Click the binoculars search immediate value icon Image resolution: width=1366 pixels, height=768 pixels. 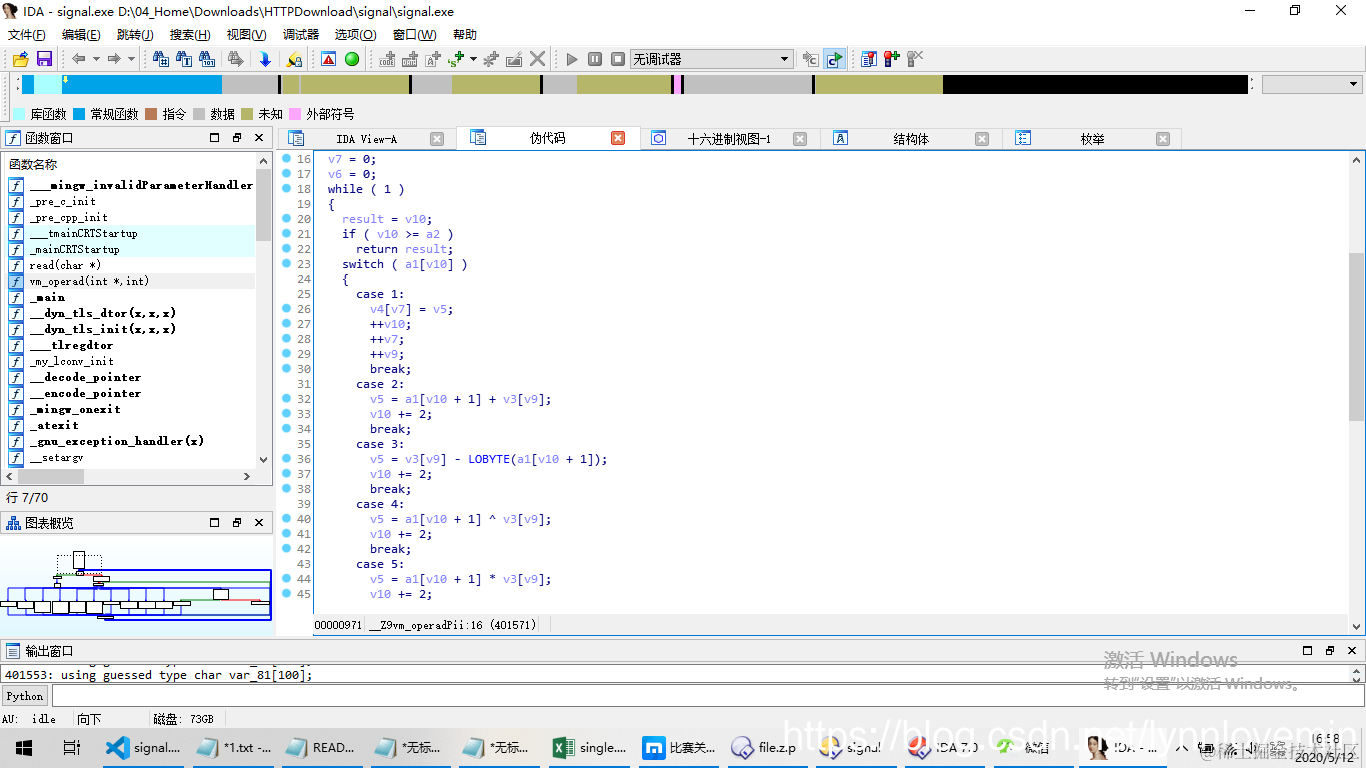tap(161, 59)
